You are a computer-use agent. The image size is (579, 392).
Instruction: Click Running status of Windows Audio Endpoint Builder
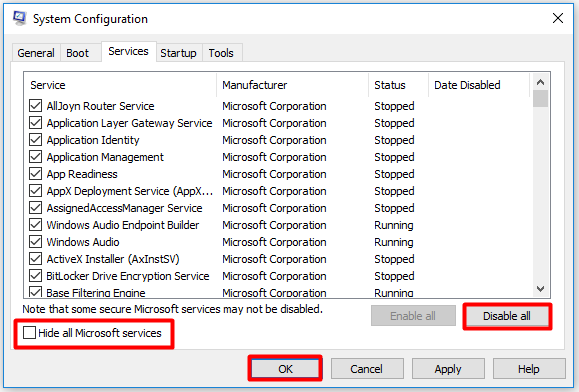[394, 225]
